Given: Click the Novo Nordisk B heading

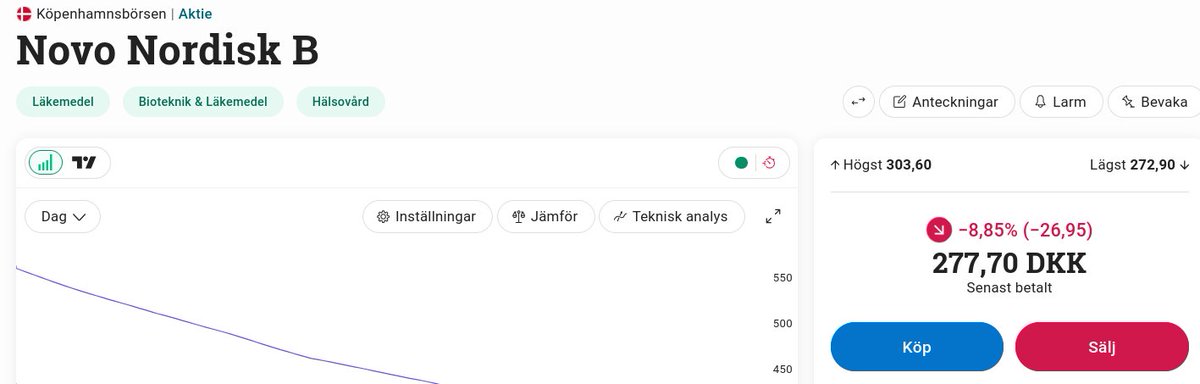Looking at the screenshot, I should pyautogui.click(x=167, y=51).
